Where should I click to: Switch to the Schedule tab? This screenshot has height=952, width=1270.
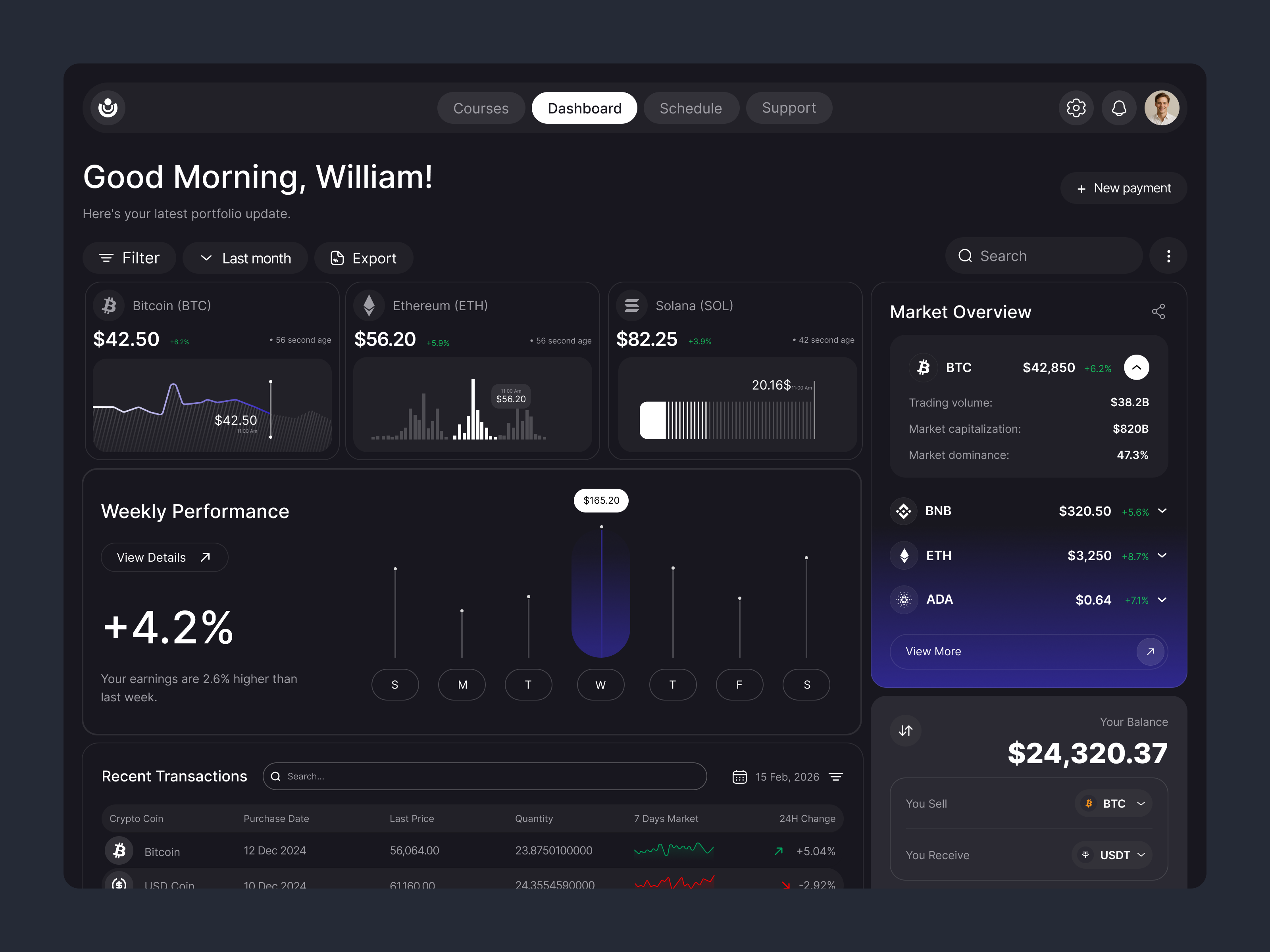pos(691,108)
